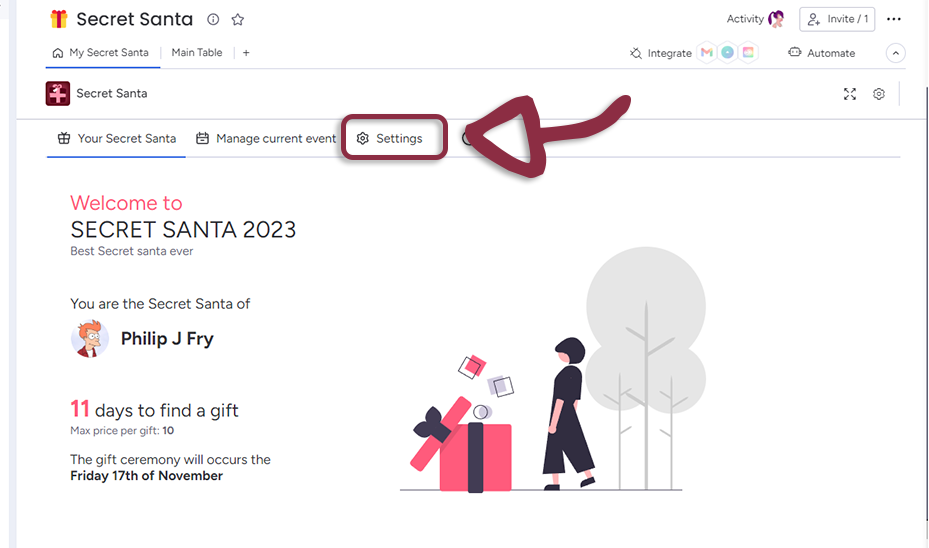Click the Gmail integration icon

point(707,53)
